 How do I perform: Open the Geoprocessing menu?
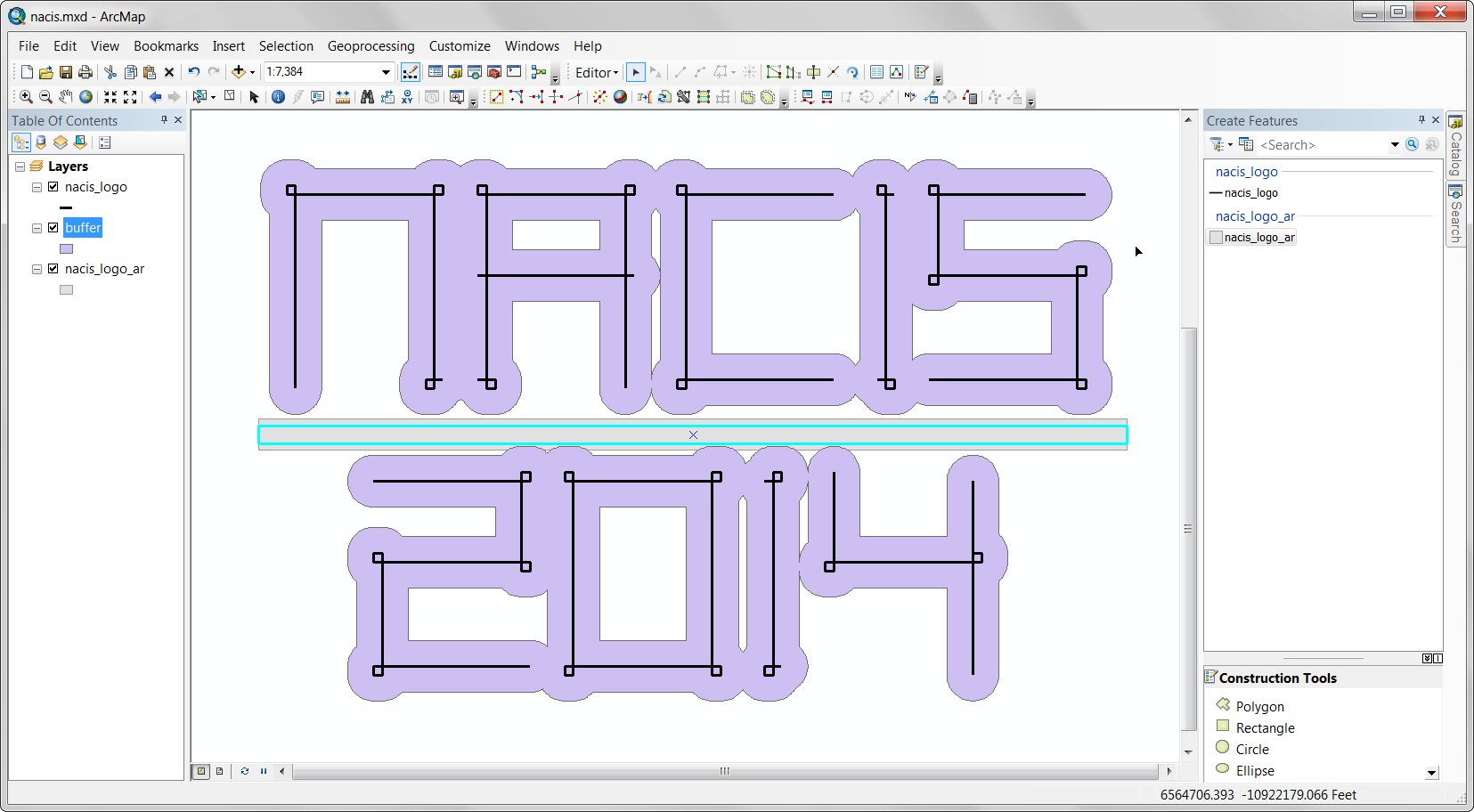(x=371, y=46)
